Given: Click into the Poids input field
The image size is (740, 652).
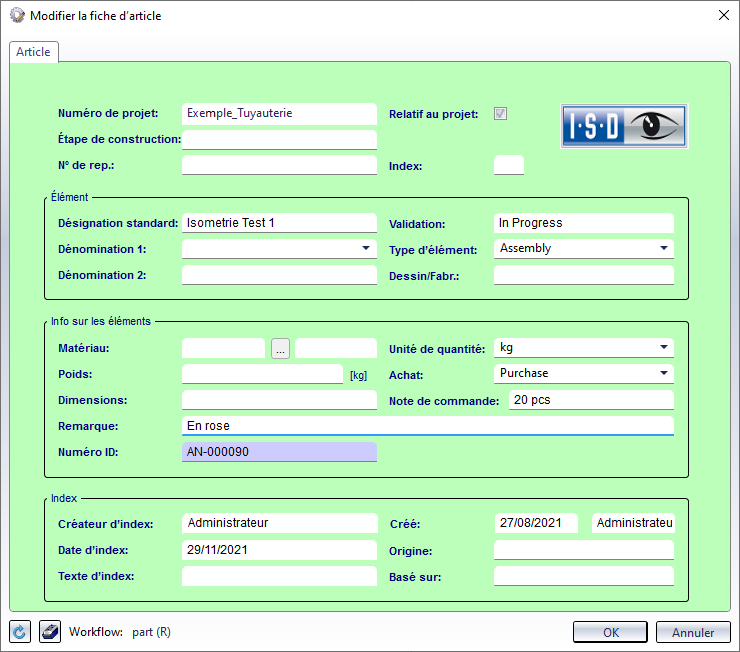Looking at the screenshot, I should click(262, 374).
